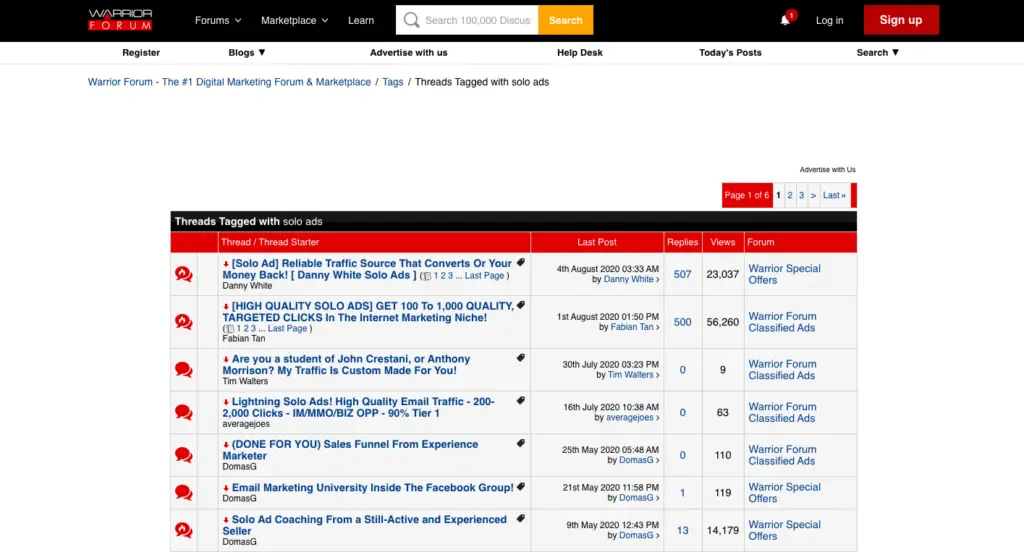Go to last post by Danny White arrow
The height and width of the screenshot is (552, 1024).
pos(658,280)
